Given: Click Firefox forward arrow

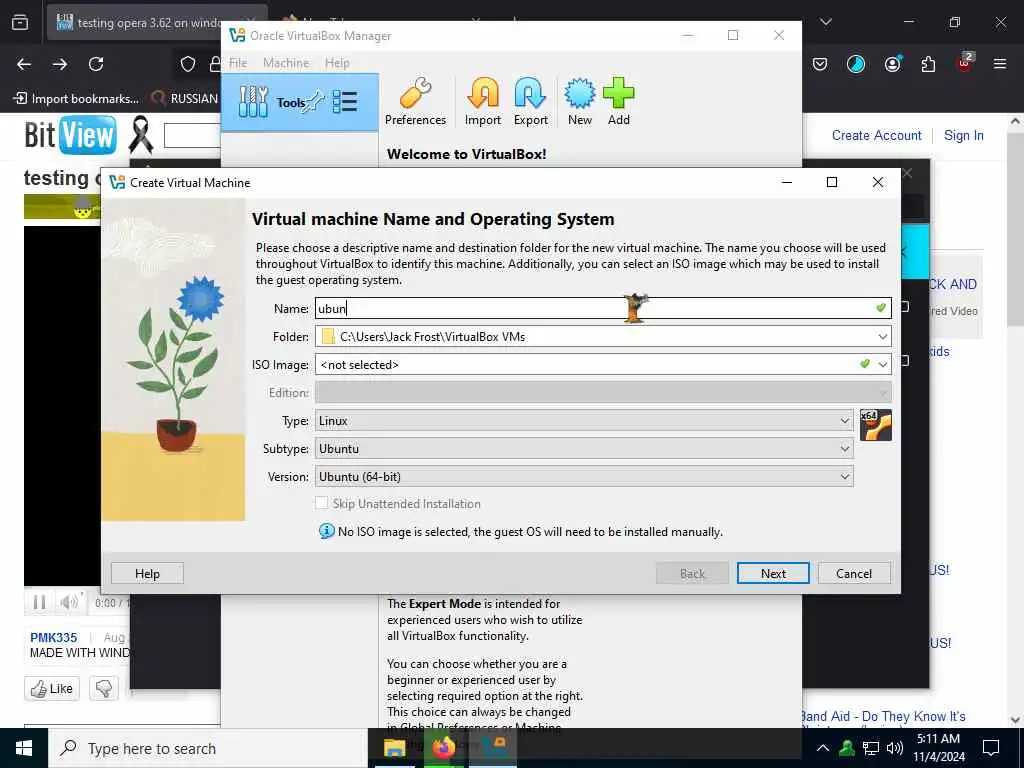Looking at the screenshot, I should pos(60,64).
